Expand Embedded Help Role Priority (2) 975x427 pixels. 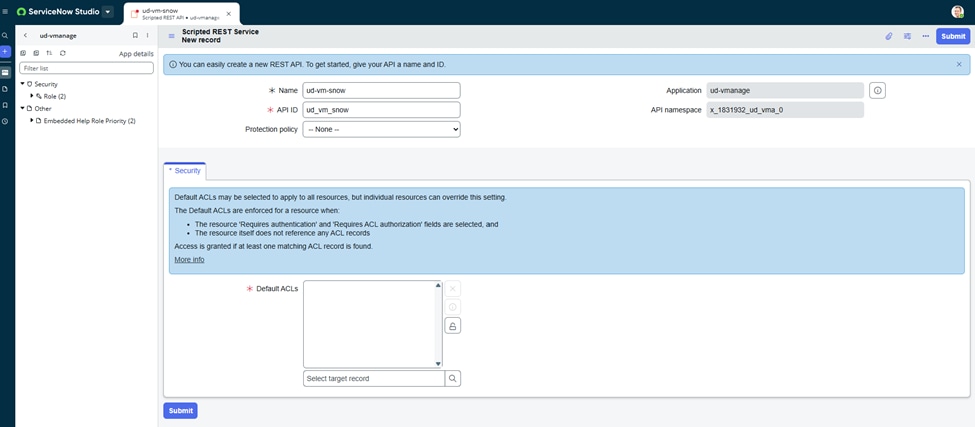(x=32, y=121)
